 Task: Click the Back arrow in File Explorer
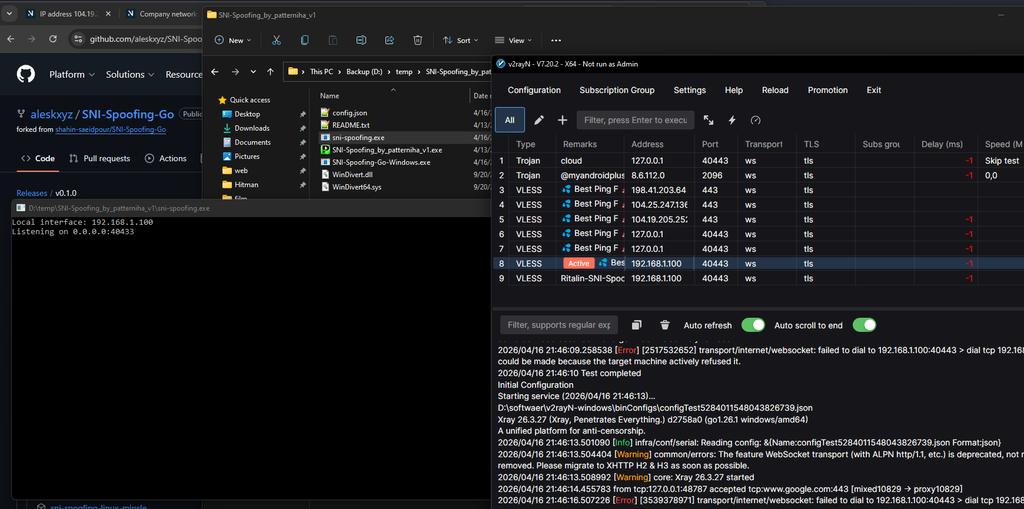[215, 72]
